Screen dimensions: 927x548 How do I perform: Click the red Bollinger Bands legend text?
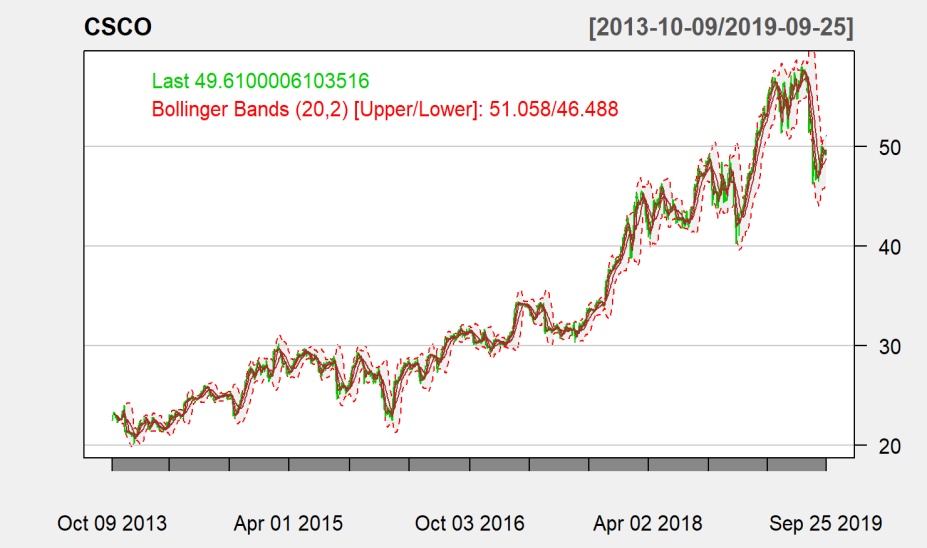coord(385,107)
